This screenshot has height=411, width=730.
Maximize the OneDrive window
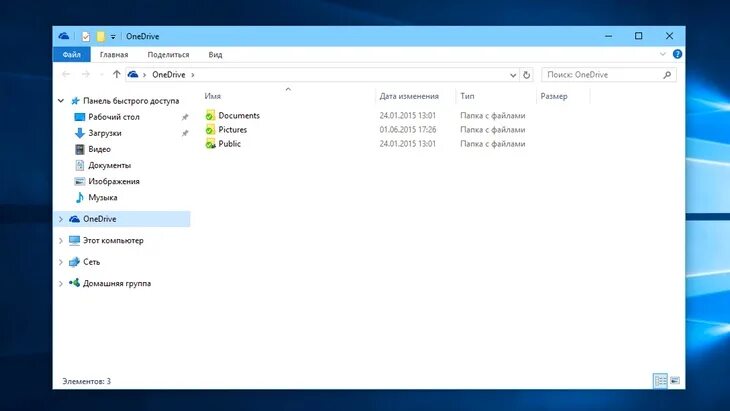(638, 36)
